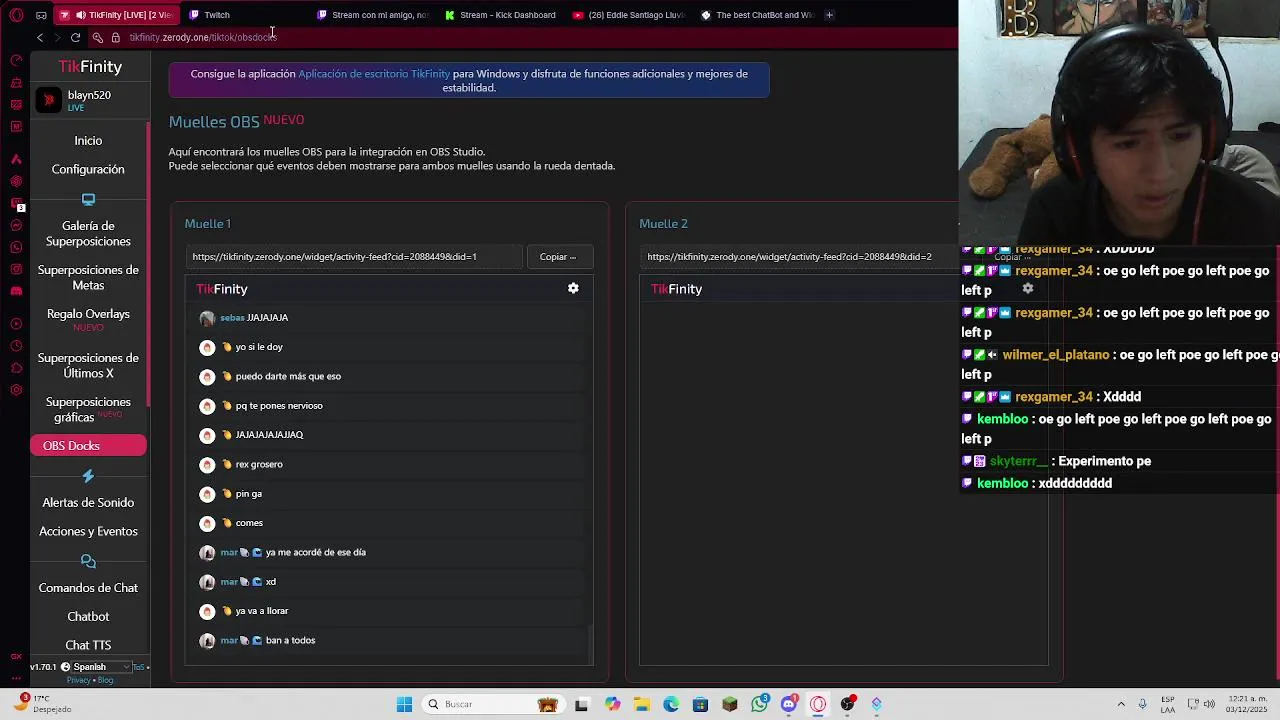Launch Minecraft from taskbar
Viewport: 1280px width, 720px height.
click(x=730, y=704)
